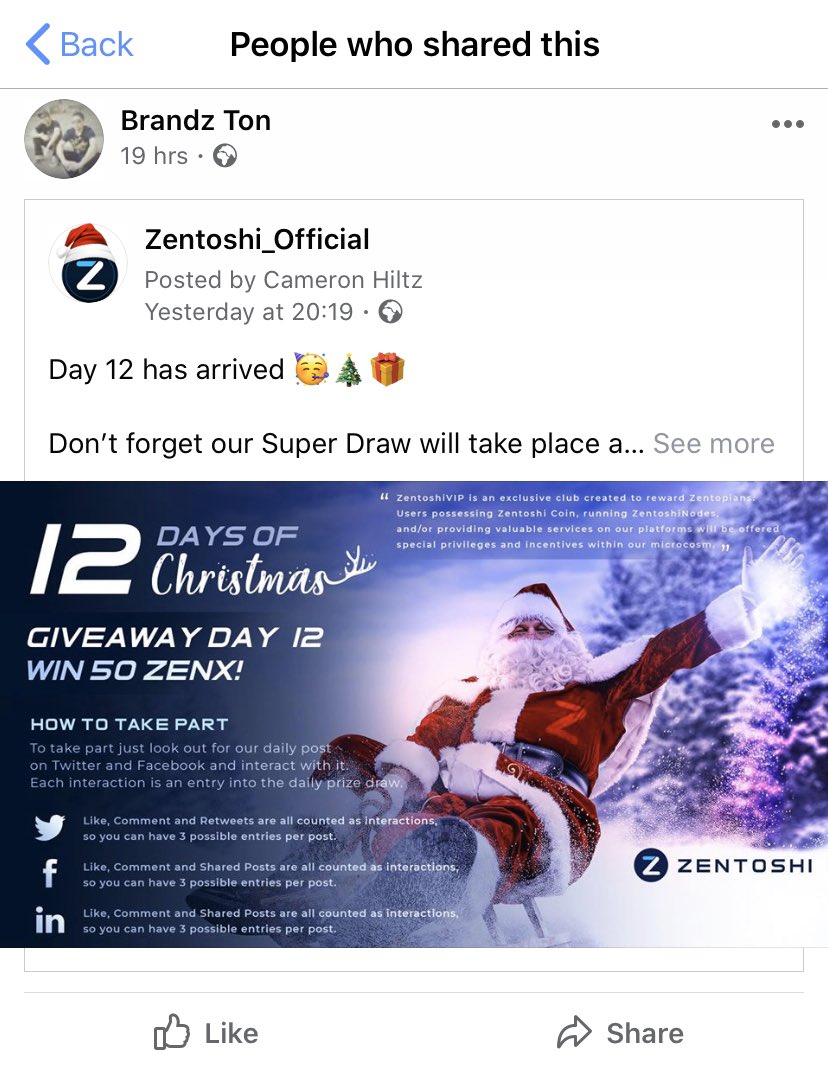The image size is (828, 1070).
Task: Click Brandz Ton's profile picture
Action: (x=64, y=139)
